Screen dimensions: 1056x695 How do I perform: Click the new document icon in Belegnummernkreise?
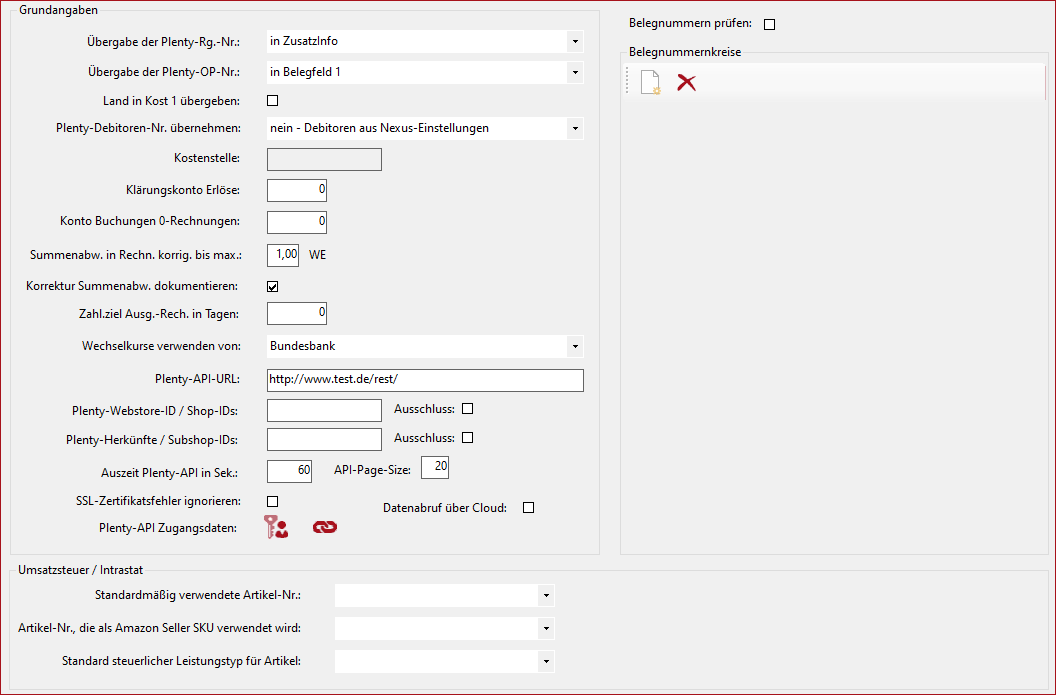click(x=651, y=83)
